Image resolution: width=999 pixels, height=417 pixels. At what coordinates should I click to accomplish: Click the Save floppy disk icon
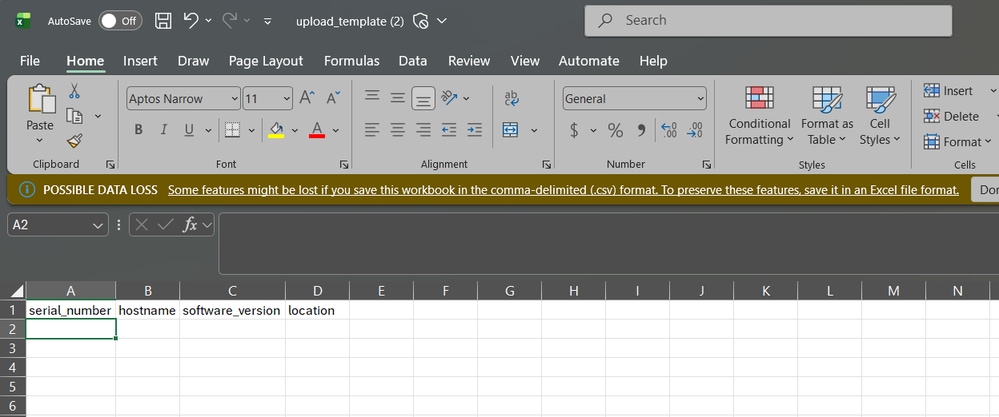(163, 21)
